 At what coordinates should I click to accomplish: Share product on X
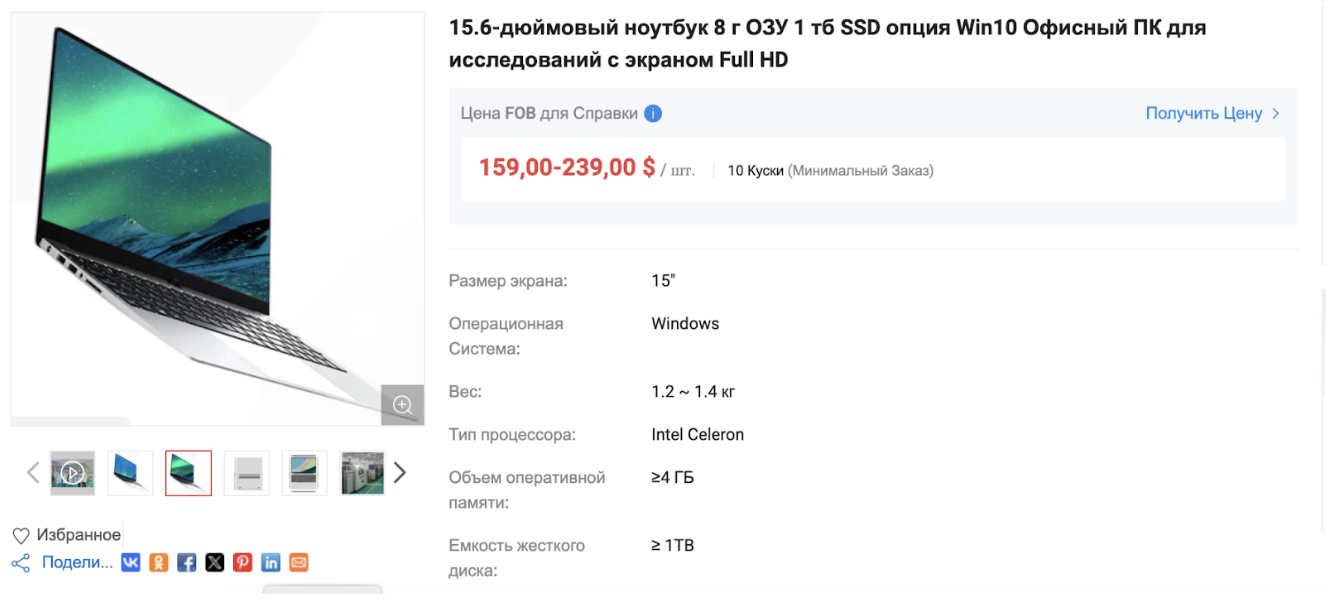[x=215, y=563]
